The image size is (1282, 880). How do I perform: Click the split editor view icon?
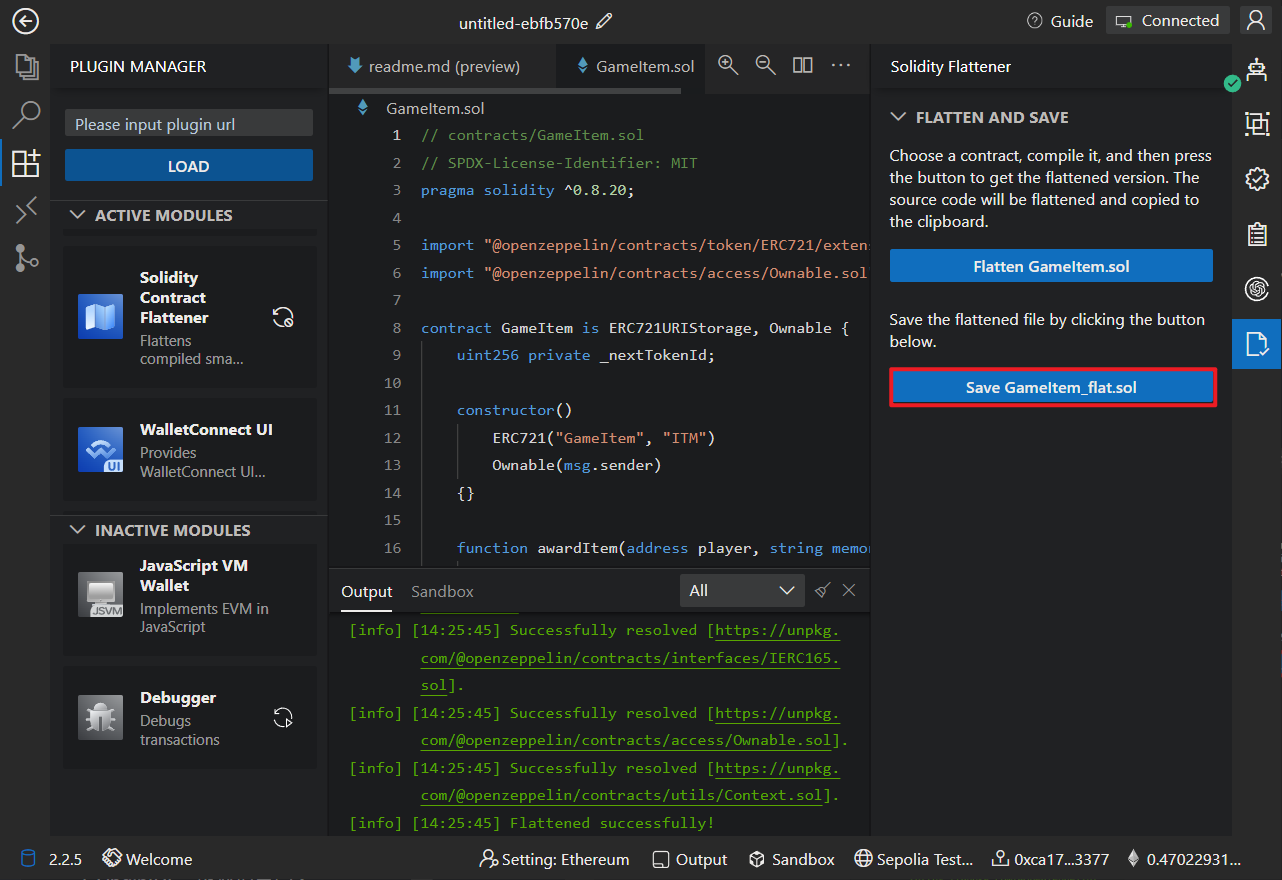click(802, 65)
